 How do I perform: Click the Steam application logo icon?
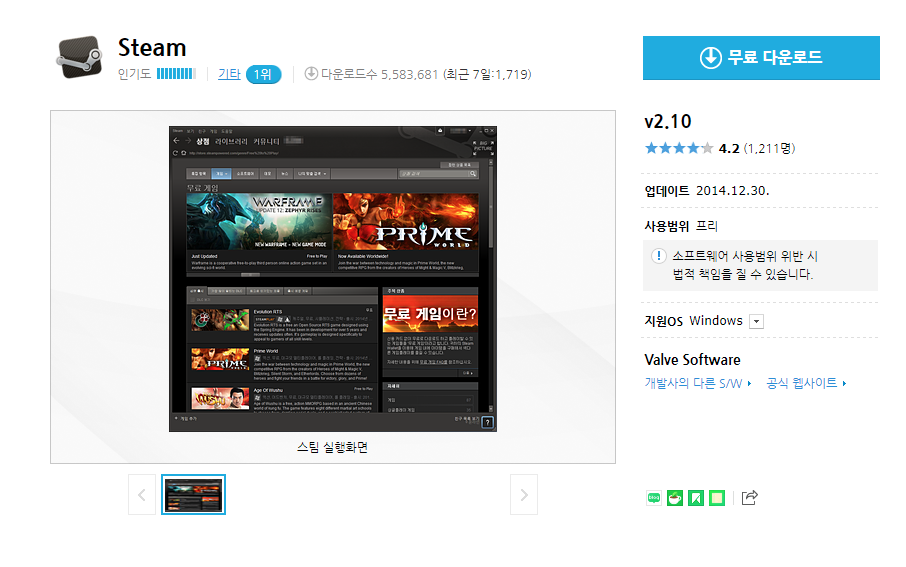[79, 57]
